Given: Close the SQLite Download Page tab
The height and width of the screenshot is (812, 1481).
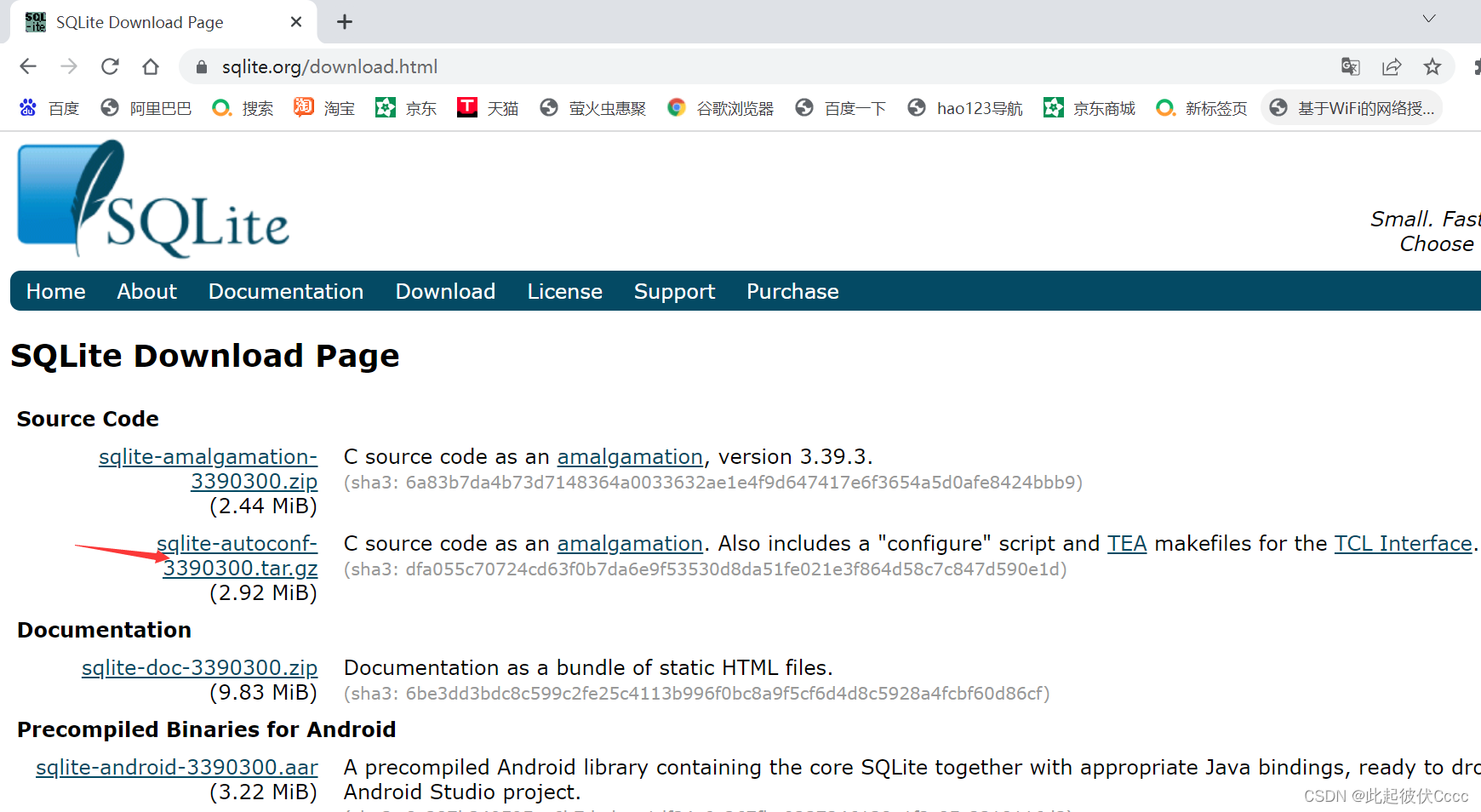Looking at the screenshot, I should (x=296, y=22).
